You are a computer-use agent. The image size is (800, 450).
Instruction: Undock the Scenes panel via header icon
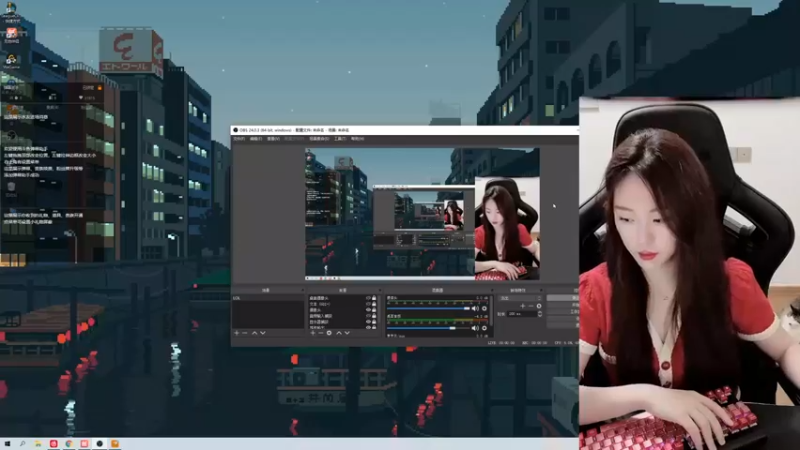point(303,290)
